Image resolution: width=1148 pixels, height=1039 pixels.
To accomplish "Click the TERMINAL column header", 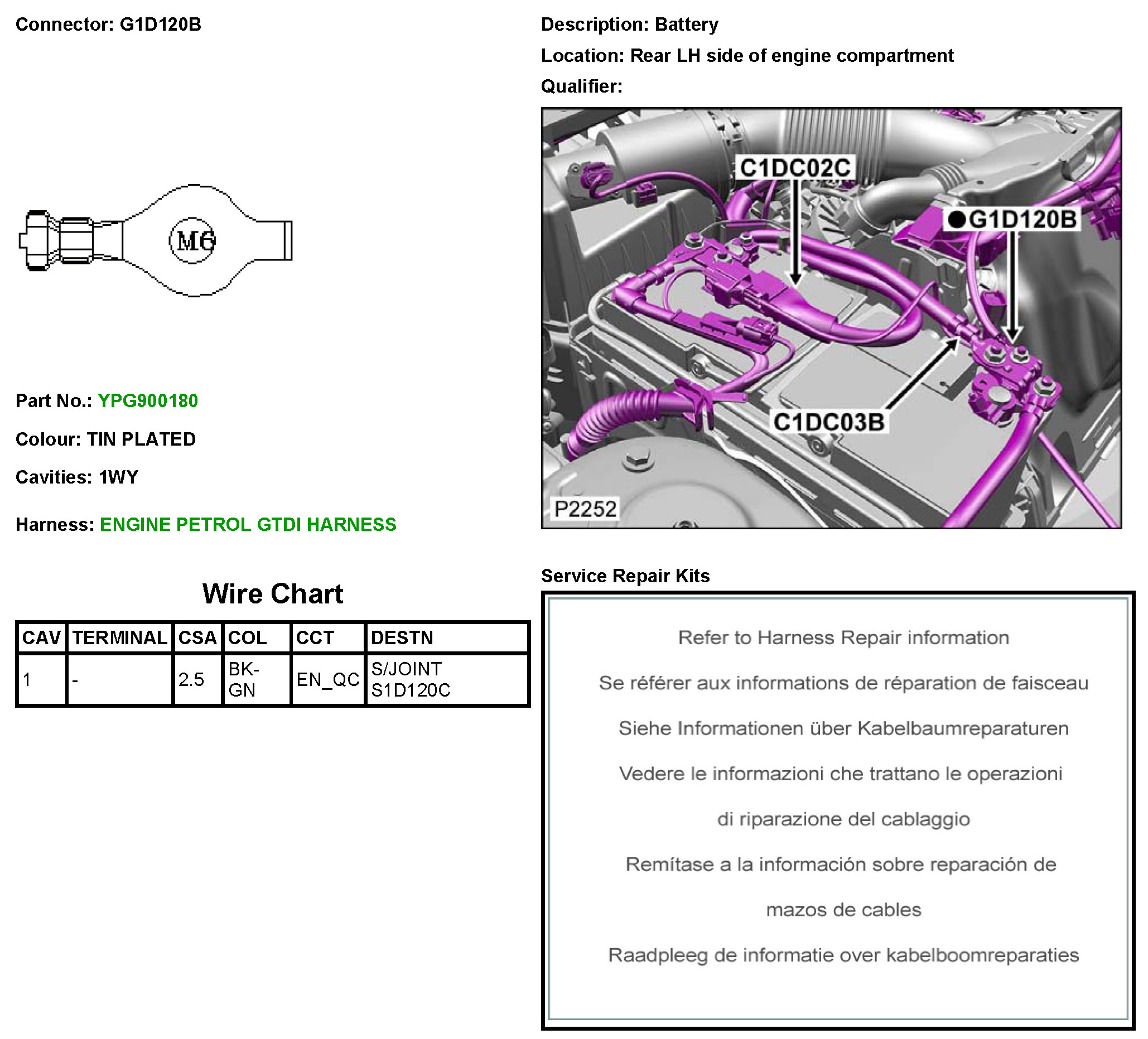I will coord(119,637).
